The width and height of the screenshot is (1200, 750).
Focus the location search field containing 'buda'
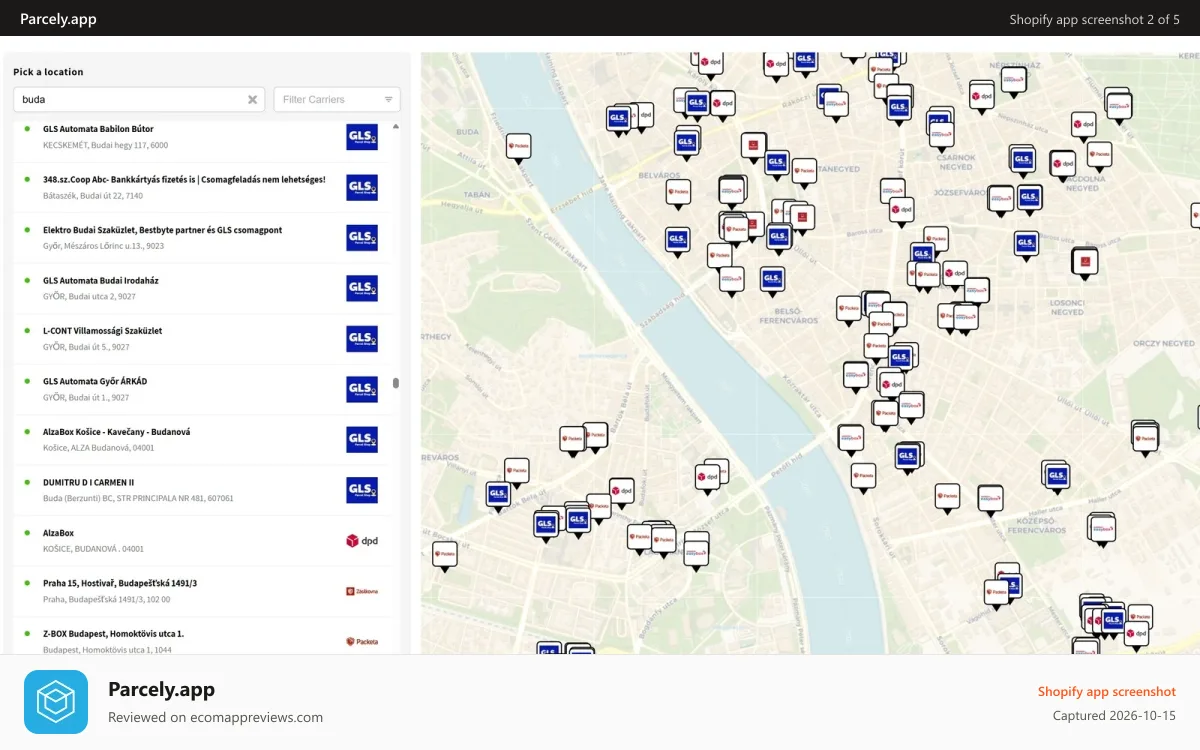point(139,100)
